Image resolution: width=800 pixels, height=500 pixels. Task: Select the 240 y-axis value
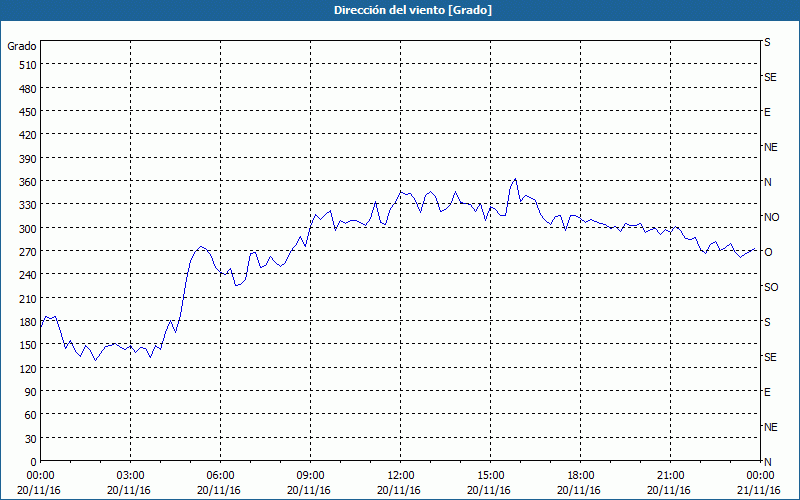click(28, 275)
